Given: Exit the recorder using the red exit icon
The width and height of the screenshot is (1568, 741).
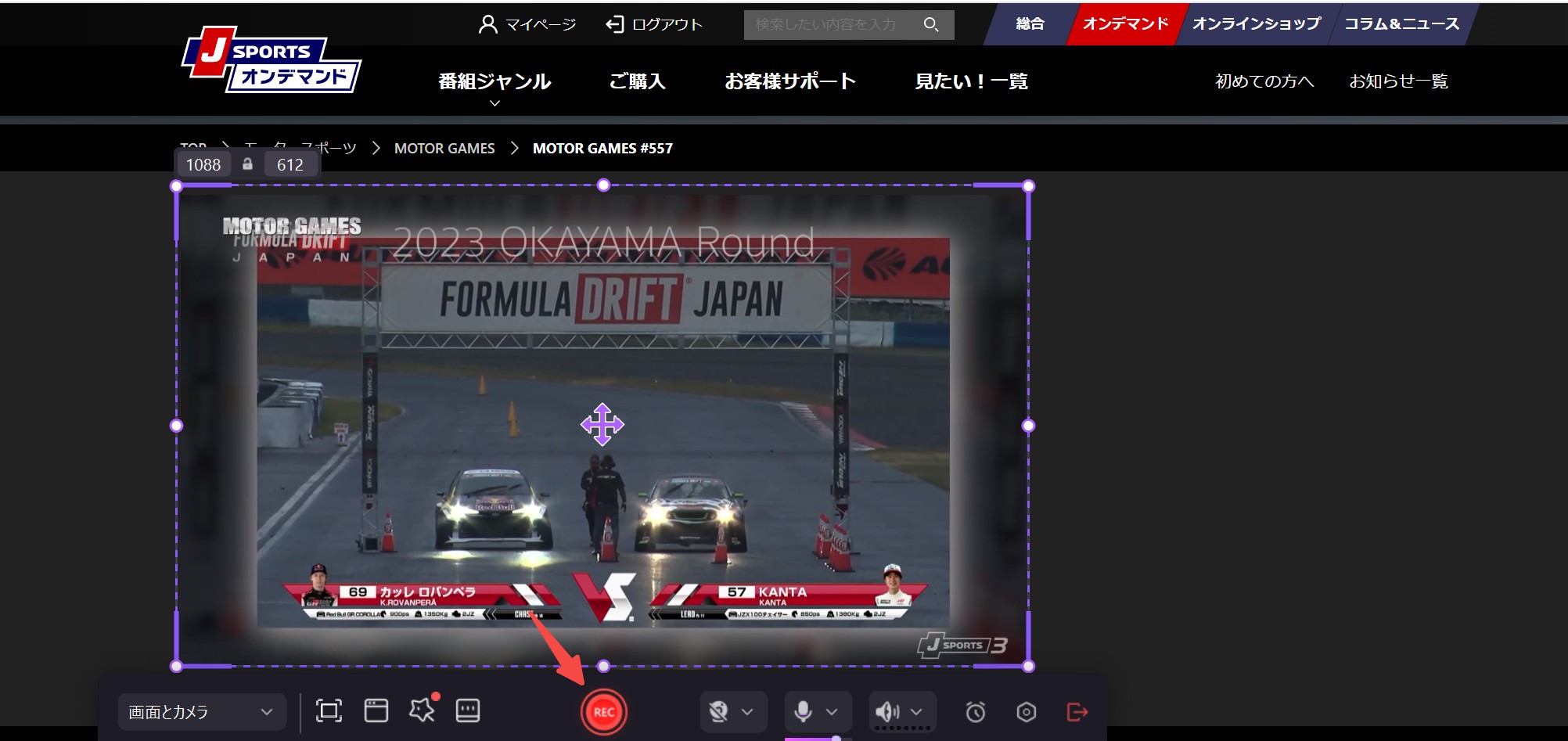Looking at the screenshot, I should pyautogui.click(x=1077, y=712).
